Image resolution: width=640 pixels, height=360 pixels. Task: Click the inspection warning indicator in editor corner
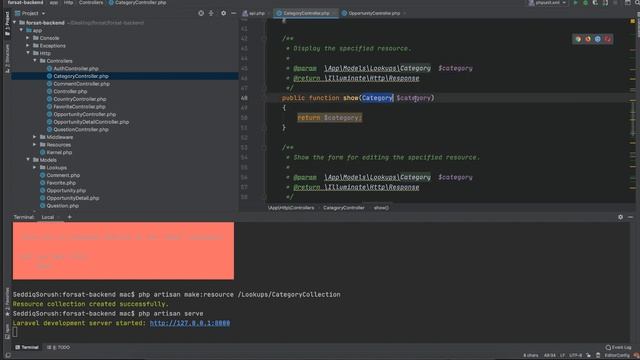click(633, 21)
